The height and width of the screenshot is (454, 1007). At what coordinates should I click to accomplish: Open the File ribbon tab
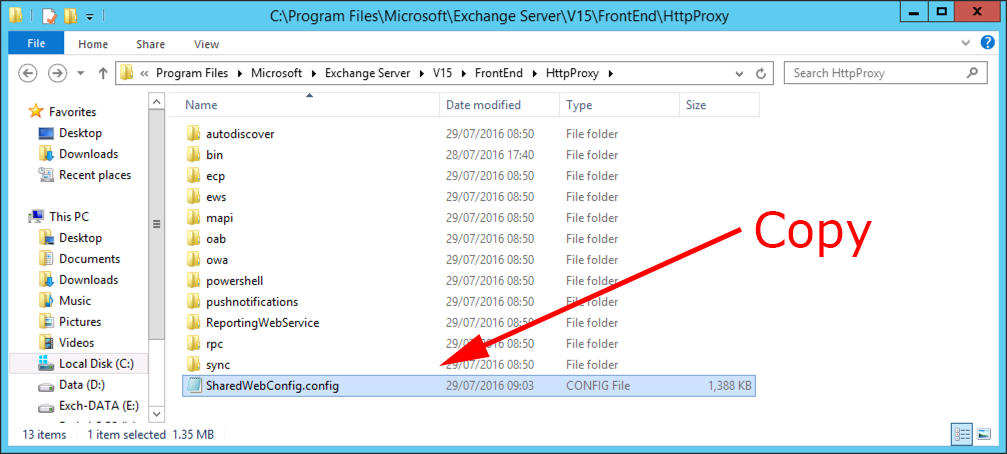36,44
